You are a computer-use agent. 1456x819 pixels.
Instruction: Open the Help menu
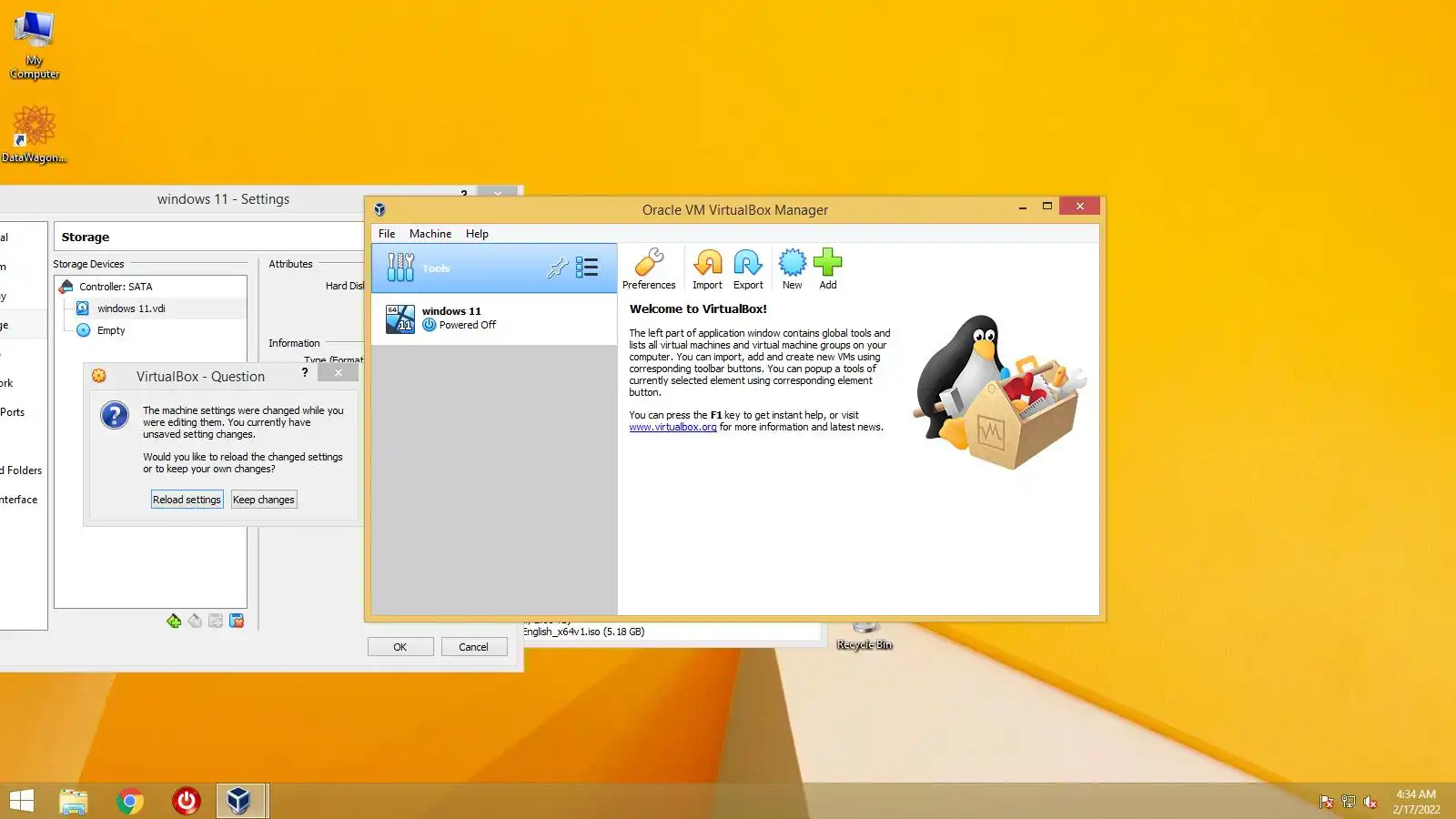[477, 234]
